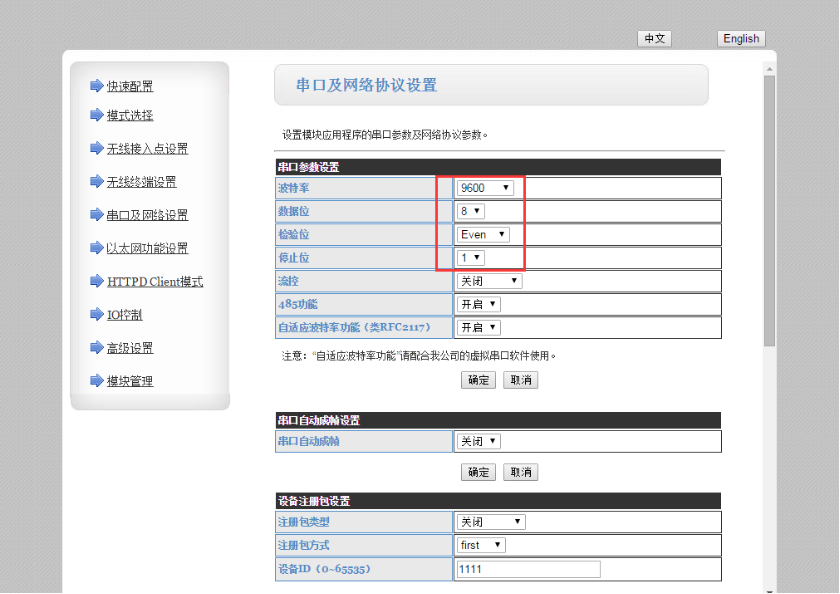Image resolution: width=840 pixels, height=594 pixels.
Task: Click the 设备ID input field
Action: (528, 569)
